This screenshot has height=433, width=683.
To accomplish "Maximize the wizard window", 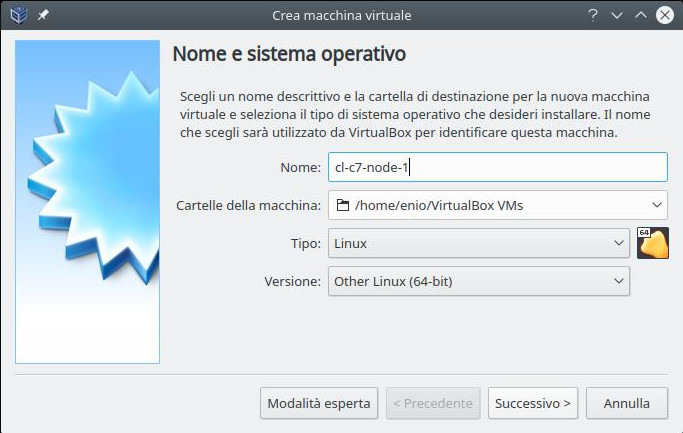I will [640, 15].
